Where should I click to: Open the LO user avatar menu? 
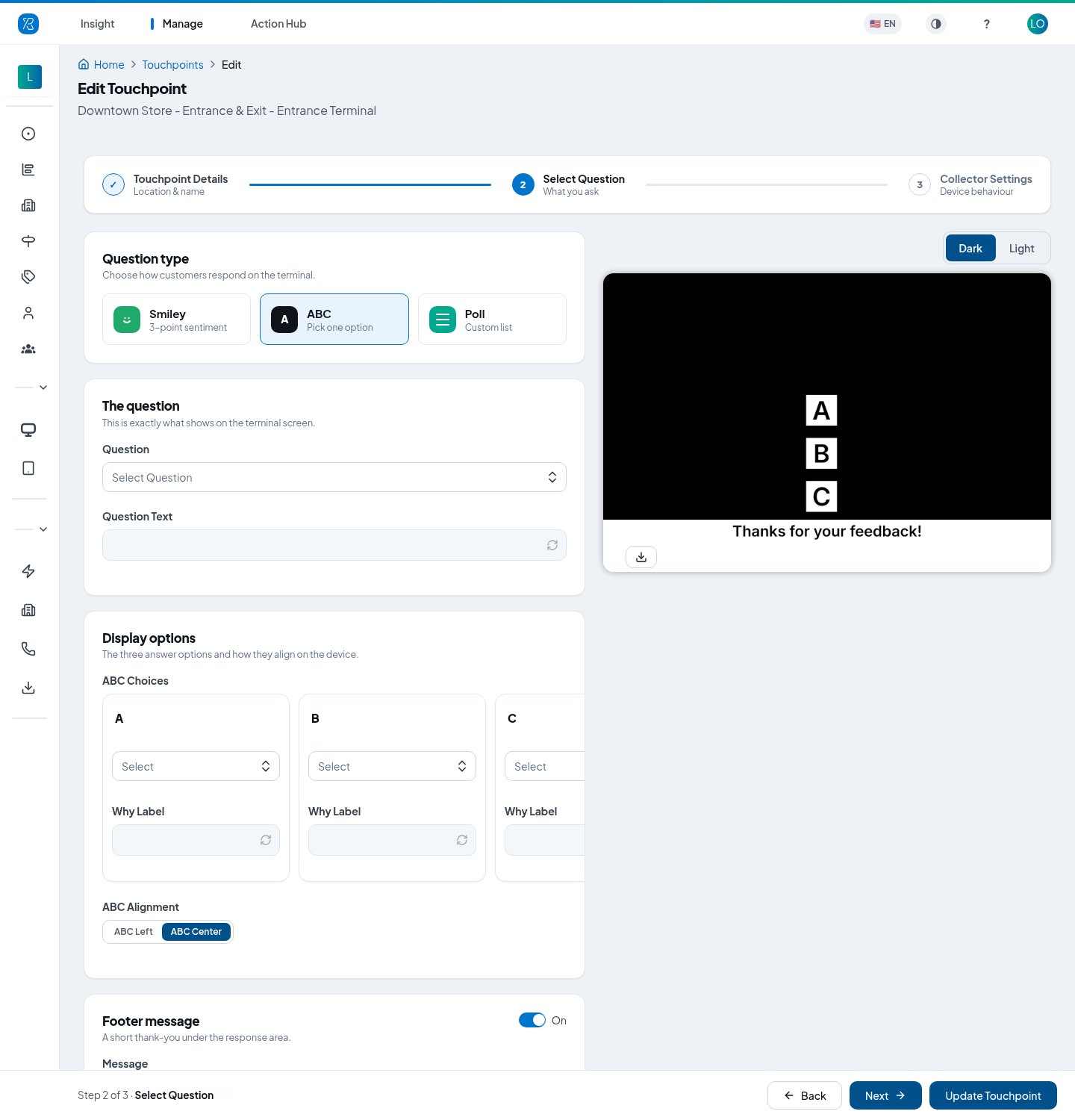(1038, 24)
